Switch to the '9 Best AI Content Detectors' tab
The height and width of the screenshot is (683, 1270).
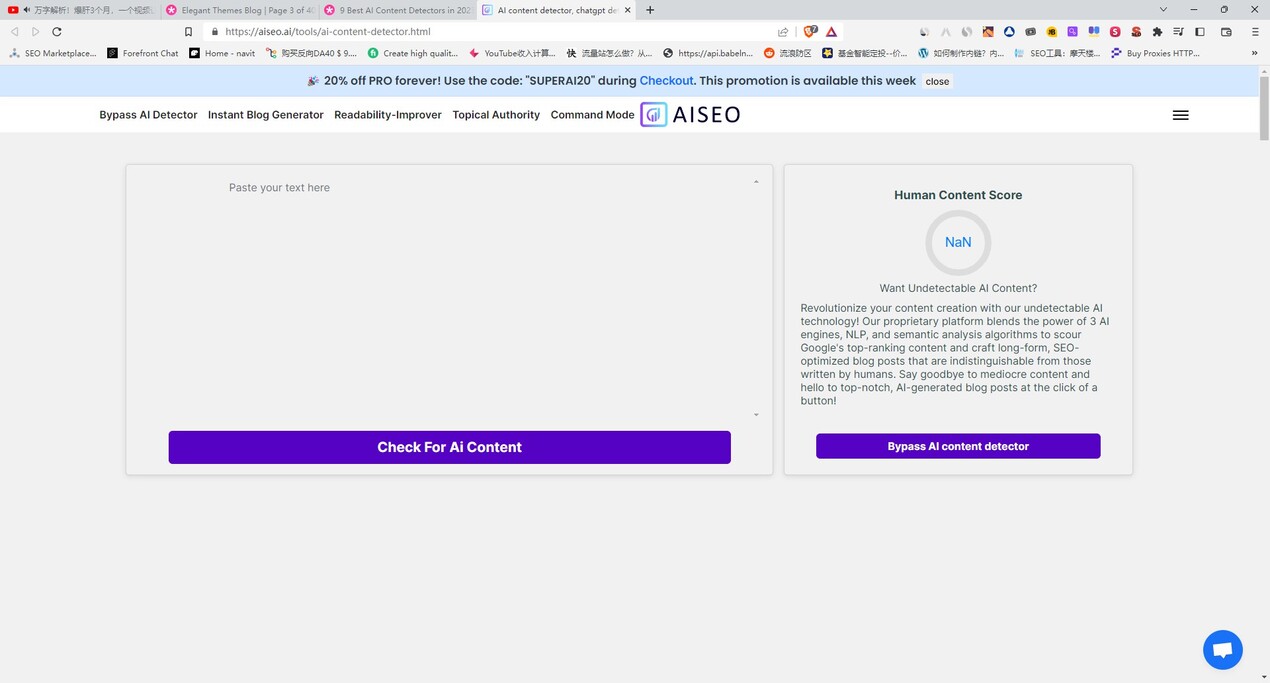click(x=398, y=10)
